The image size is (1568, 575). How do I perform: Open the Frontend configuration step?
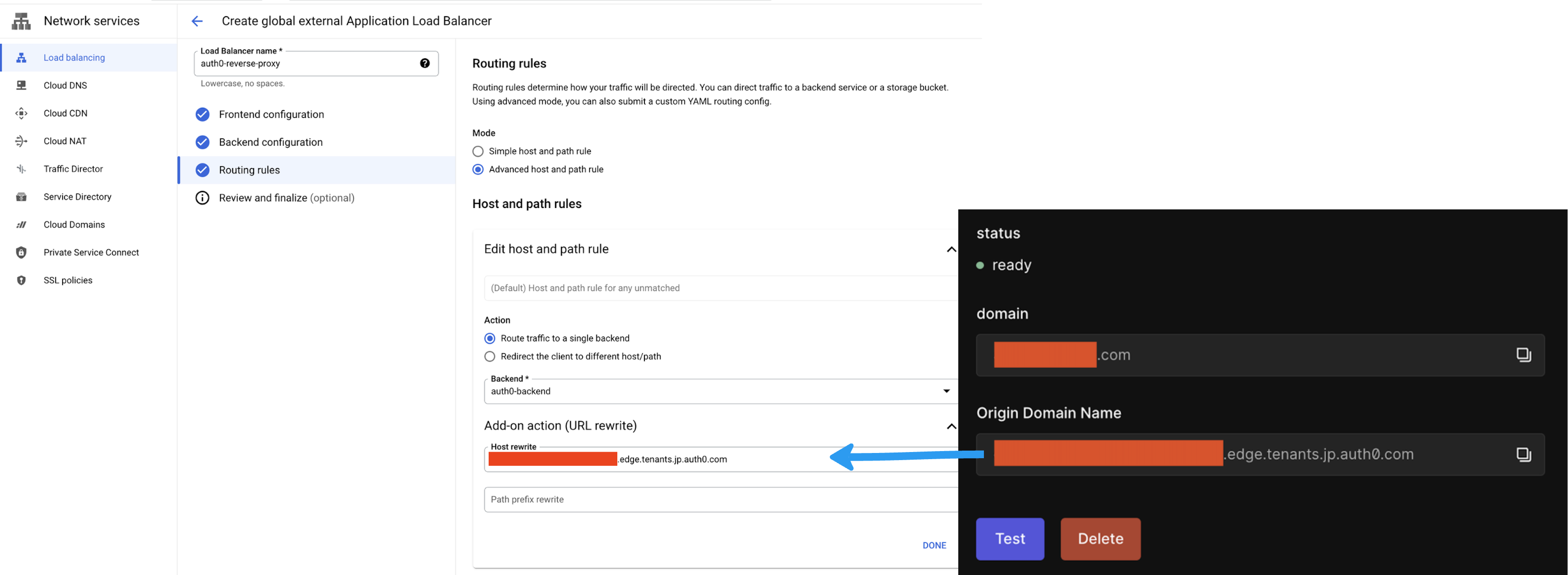pyautogui.click(x=271, y=114)
